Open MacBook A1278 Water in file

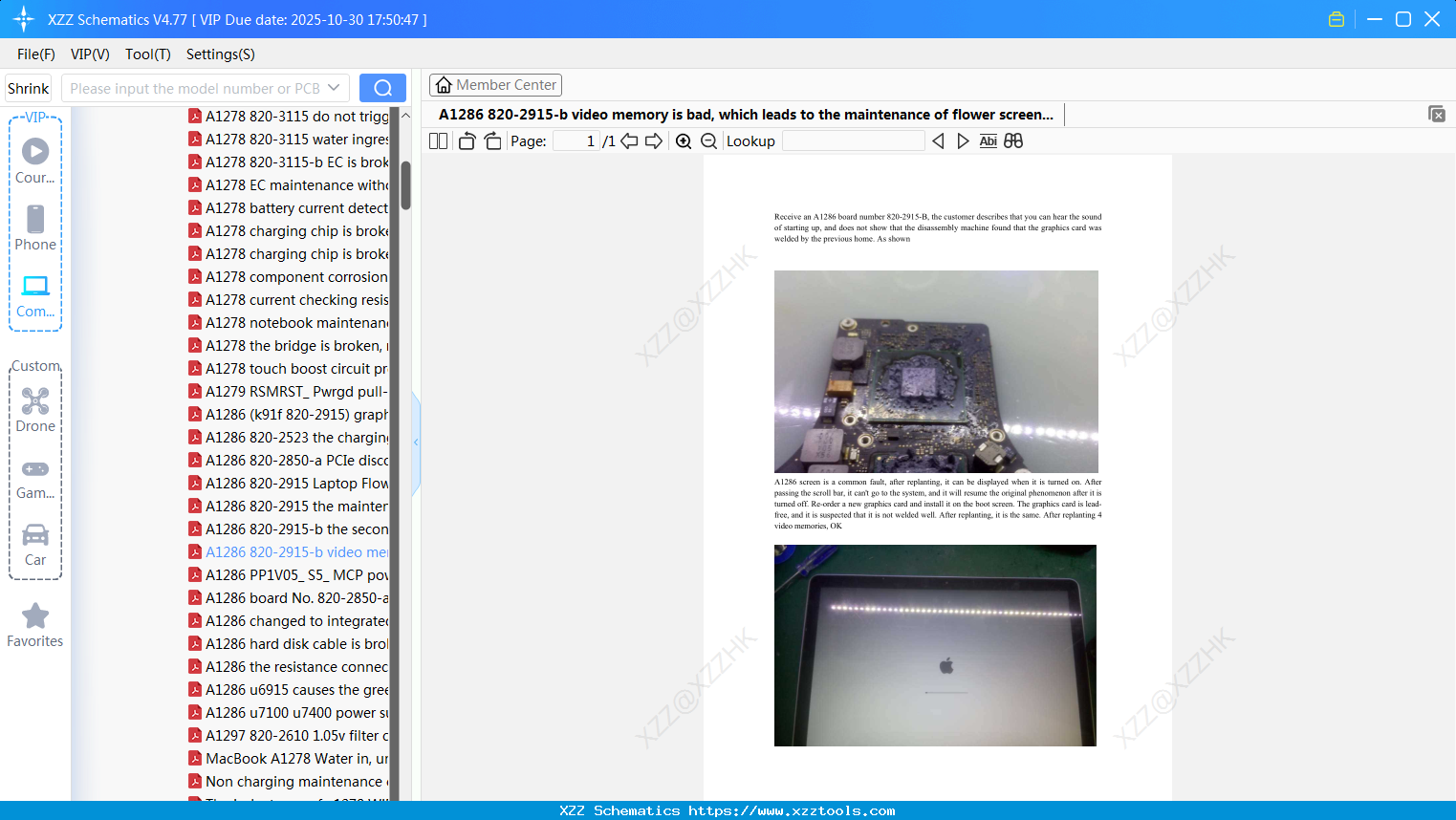pos(288,758)
